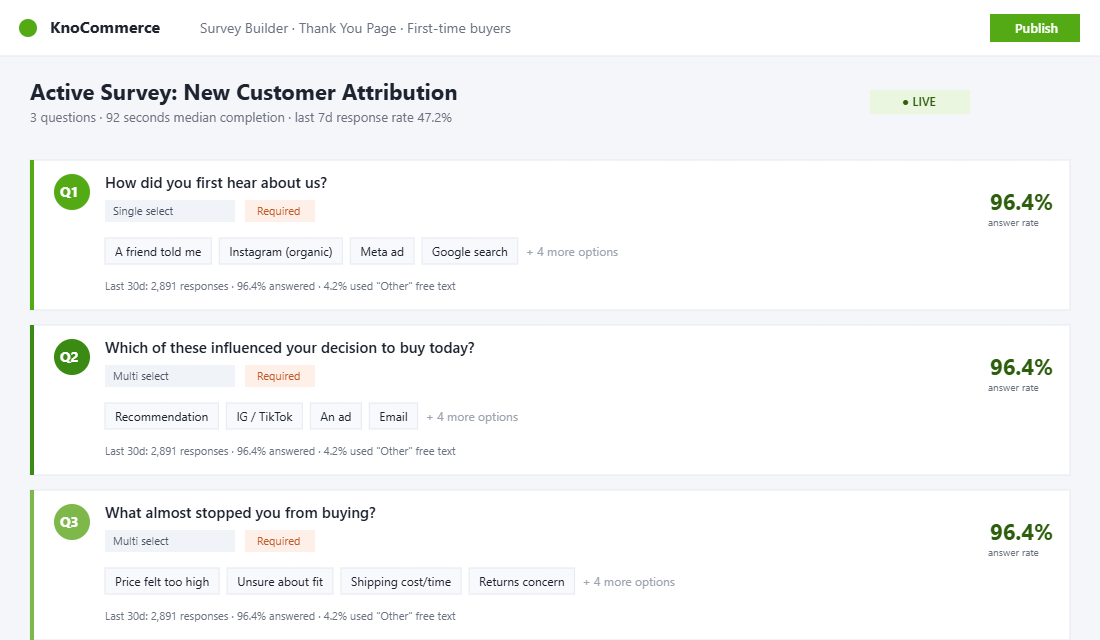The width and height of the screenshot is (1100, 640).
Task: Click Q3's 96.4% answer rate figure
Action: 1021,533
